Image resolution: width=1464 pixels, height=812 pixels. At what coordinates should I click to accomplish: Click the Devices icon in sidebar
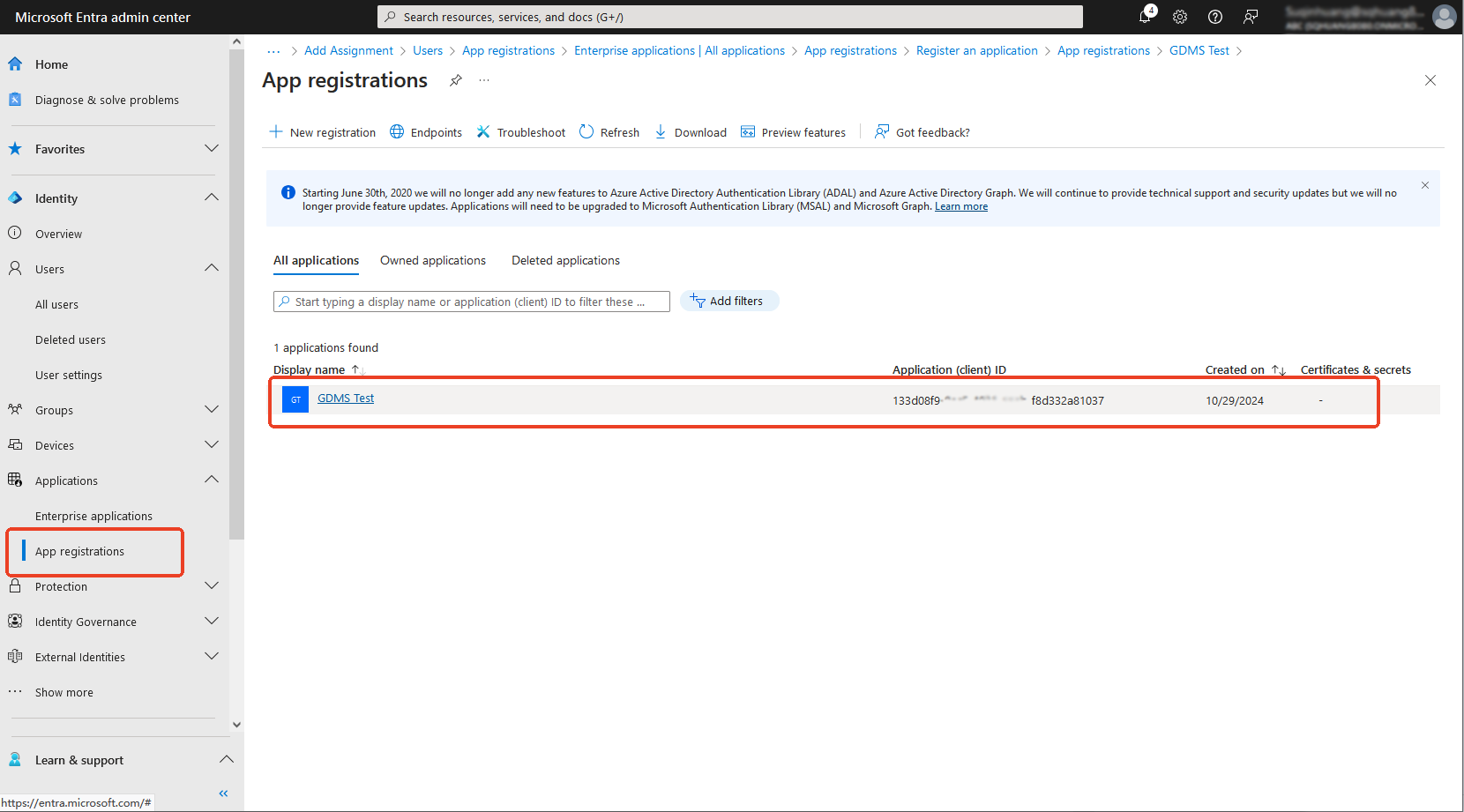pos(15,445)
